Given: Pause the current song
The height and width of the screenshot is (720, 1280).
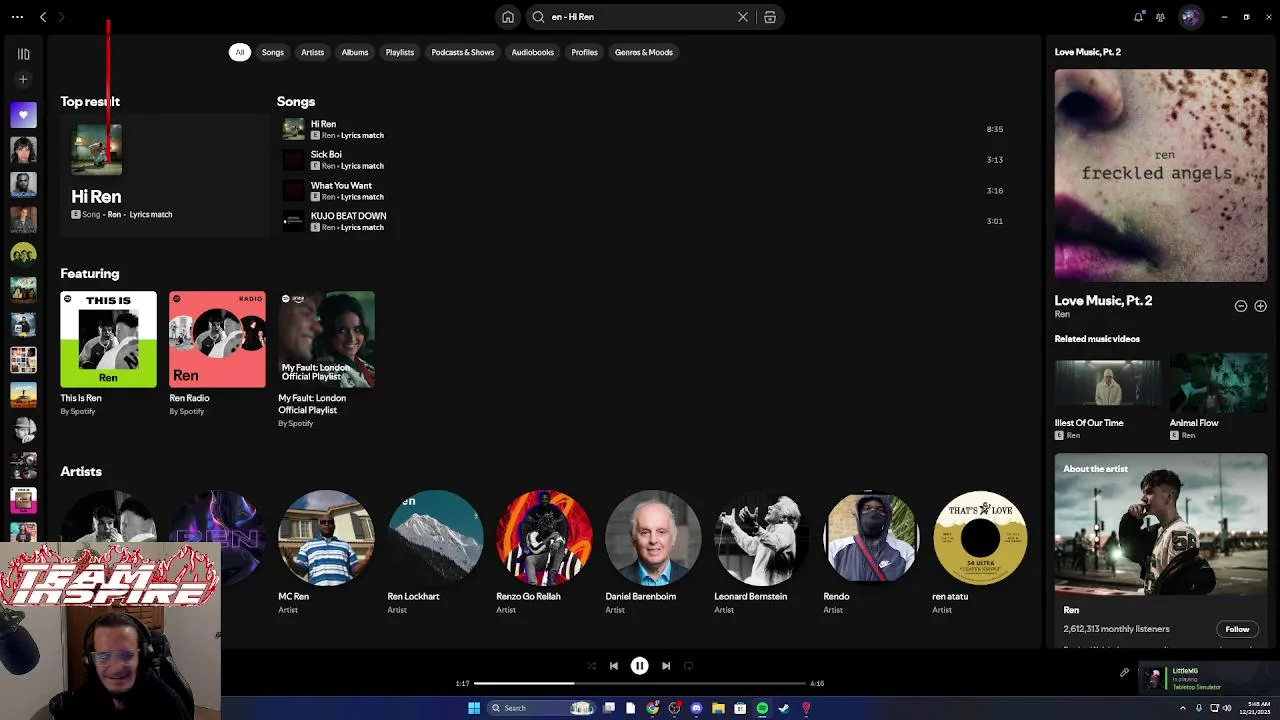Looking at the screenshot, I should tap(640, 666).
